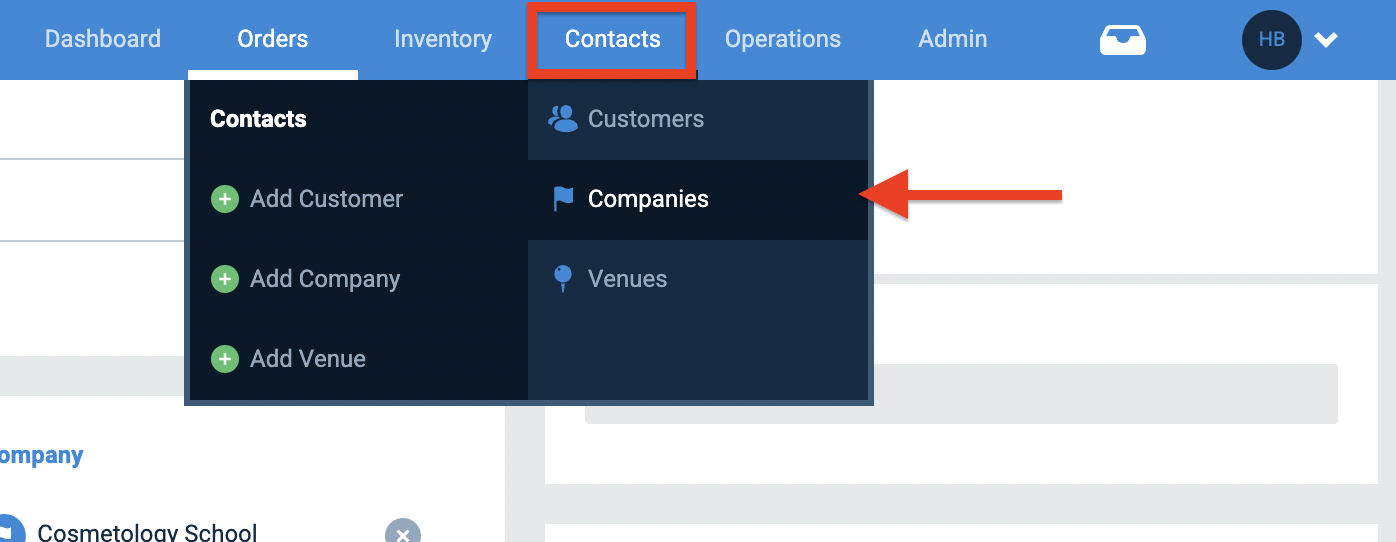Select Companies from the Contacts menu
1396x542 pixels.
coord(698,199)
